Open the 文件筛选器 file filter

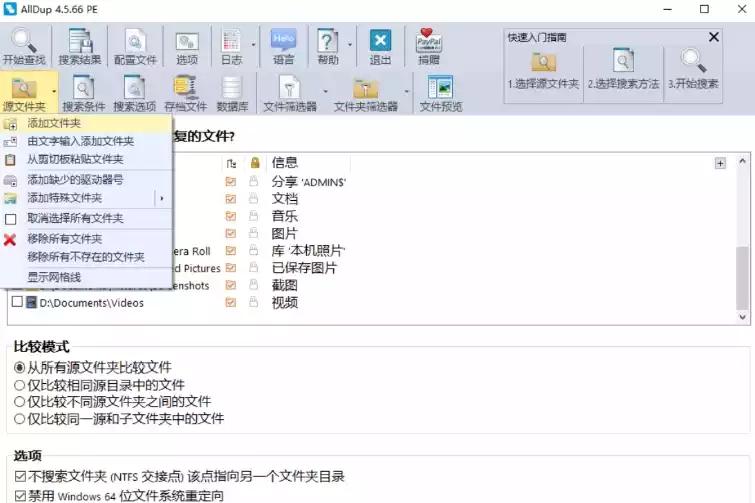pyautogui.click(x=290, y=93)
